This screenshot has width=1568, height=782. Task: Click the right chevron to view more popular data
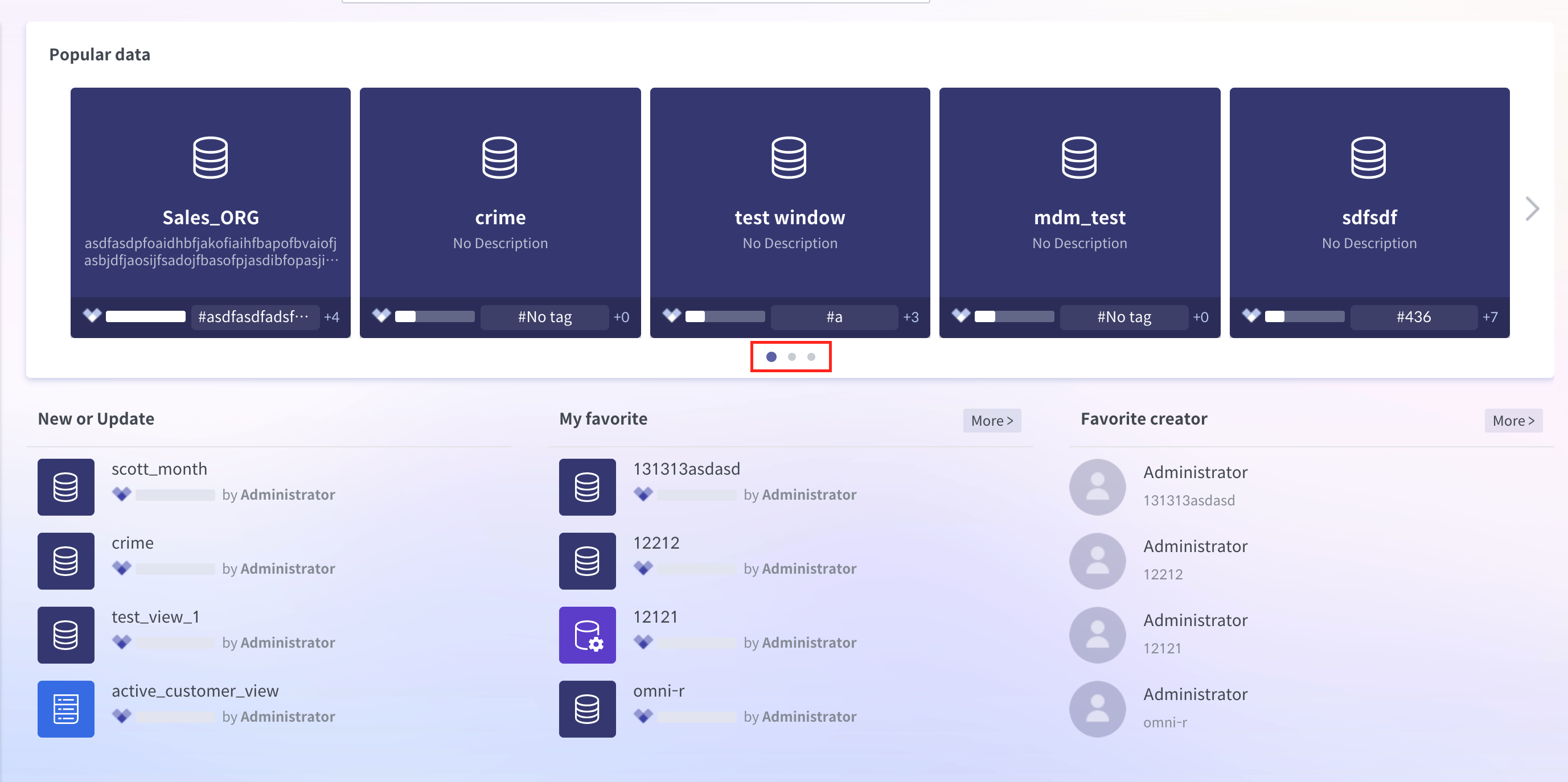[x=1532, y=208]
